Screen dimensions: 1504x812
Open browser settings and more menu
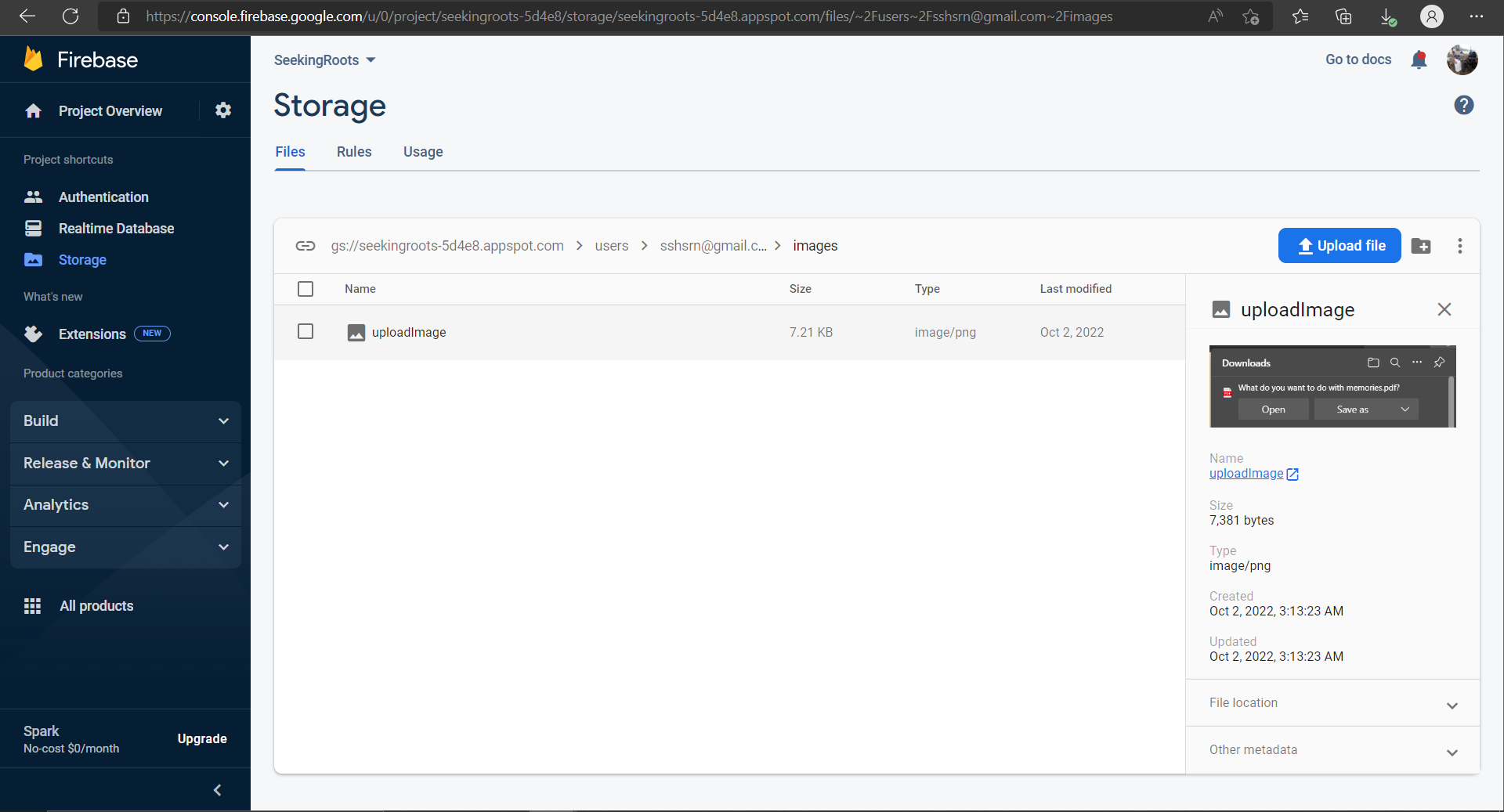tap(1477, 16)
